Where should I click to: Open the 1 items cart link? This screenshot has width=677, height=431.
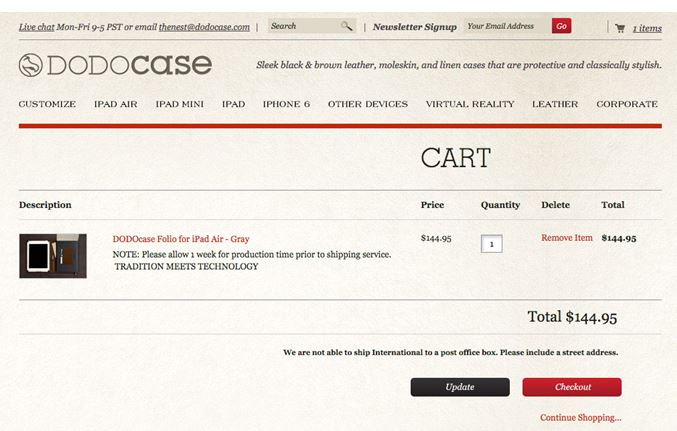[647, 29]
